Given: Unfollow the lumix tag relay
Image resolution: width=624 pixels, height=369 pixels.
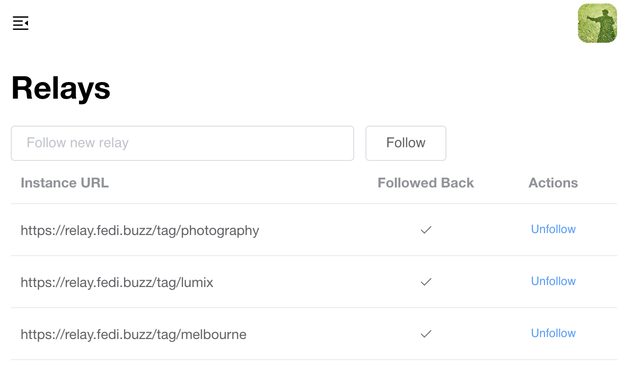Looking at the screenshot, I should (x=553, y=281).
